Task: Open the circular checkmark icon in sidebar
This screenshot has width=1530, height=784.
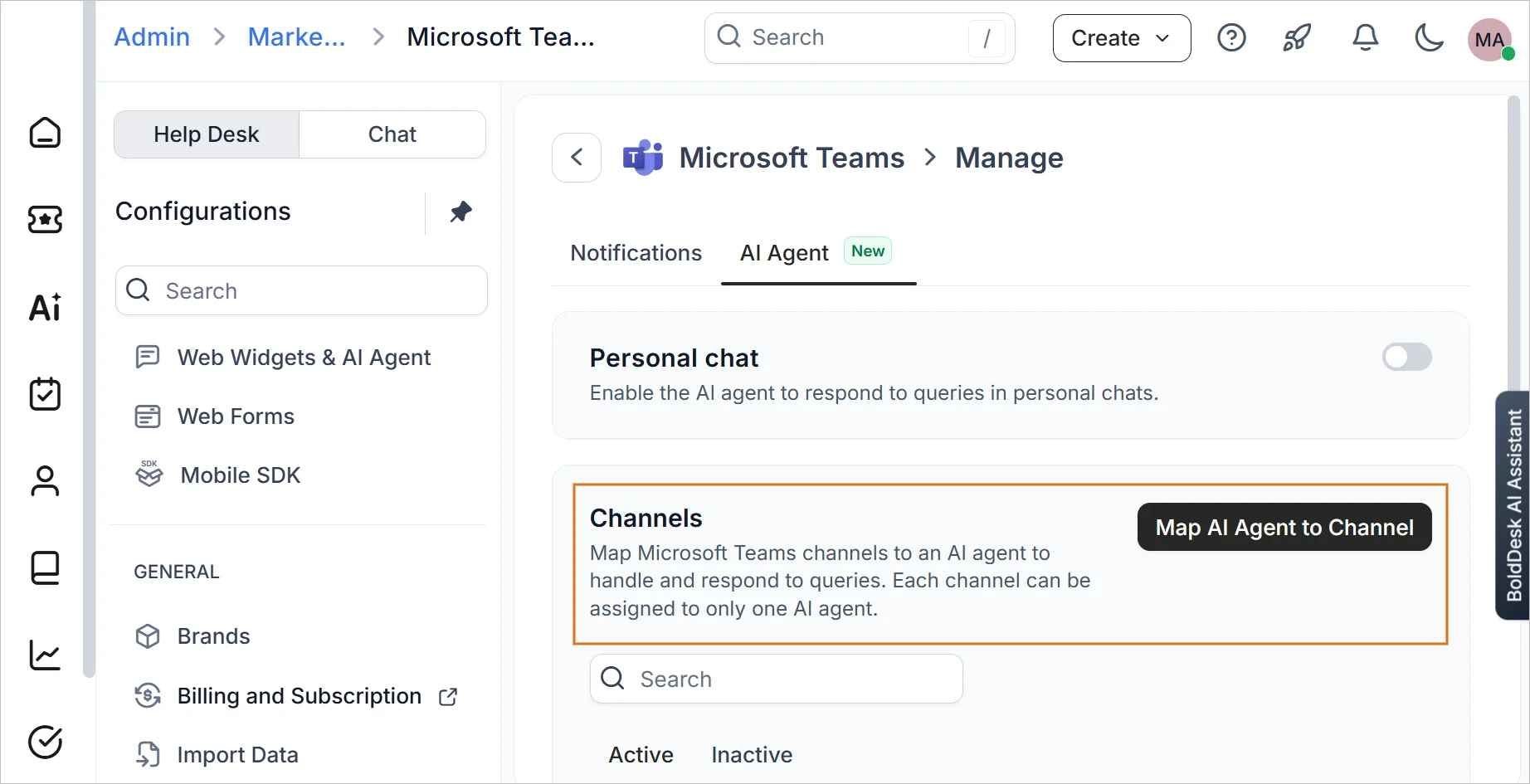Action: click(45, 743)
